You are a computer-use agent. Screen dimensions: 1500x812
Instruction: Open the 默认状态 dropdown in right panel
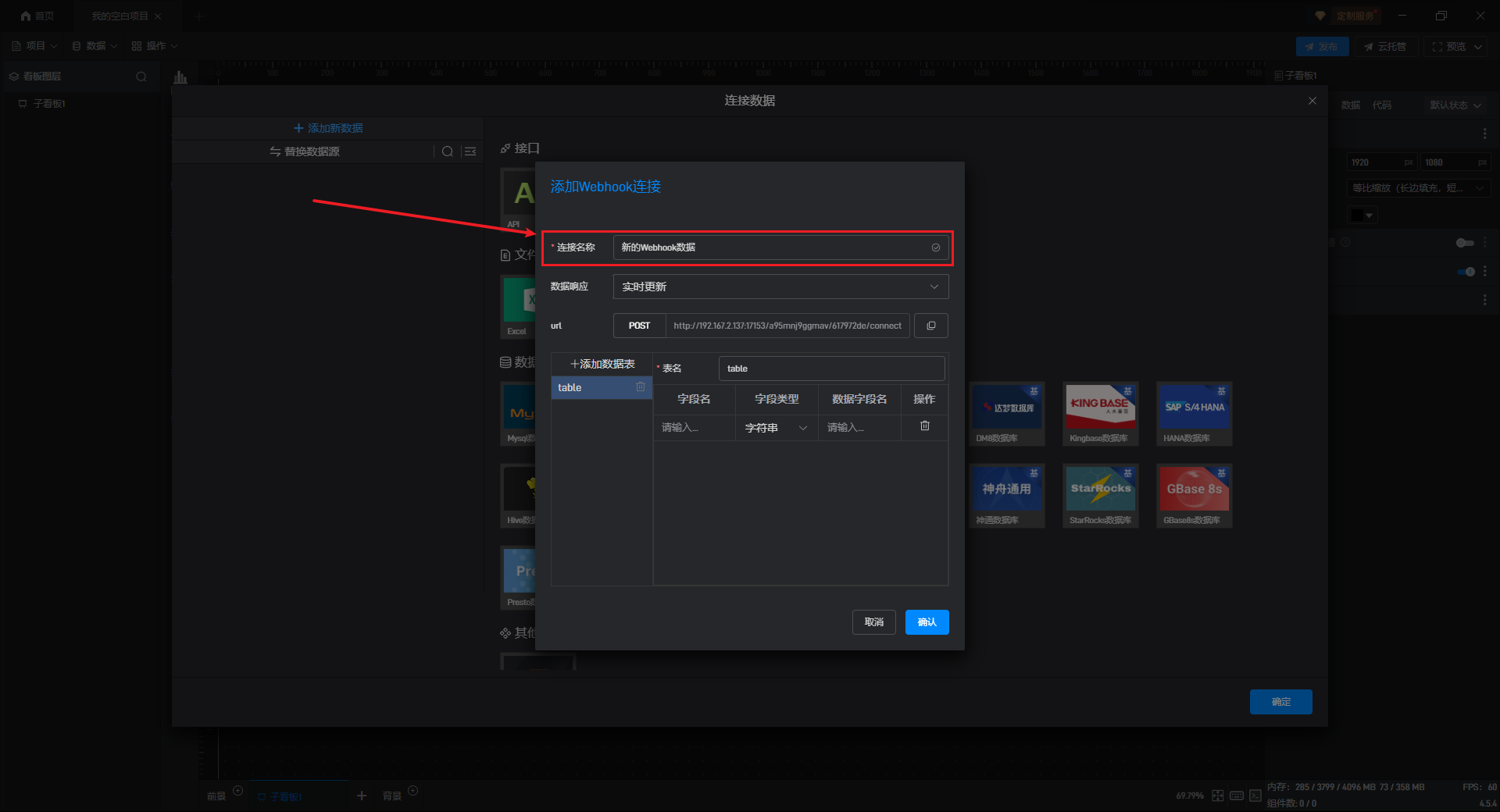click(x=1455, y=105)
